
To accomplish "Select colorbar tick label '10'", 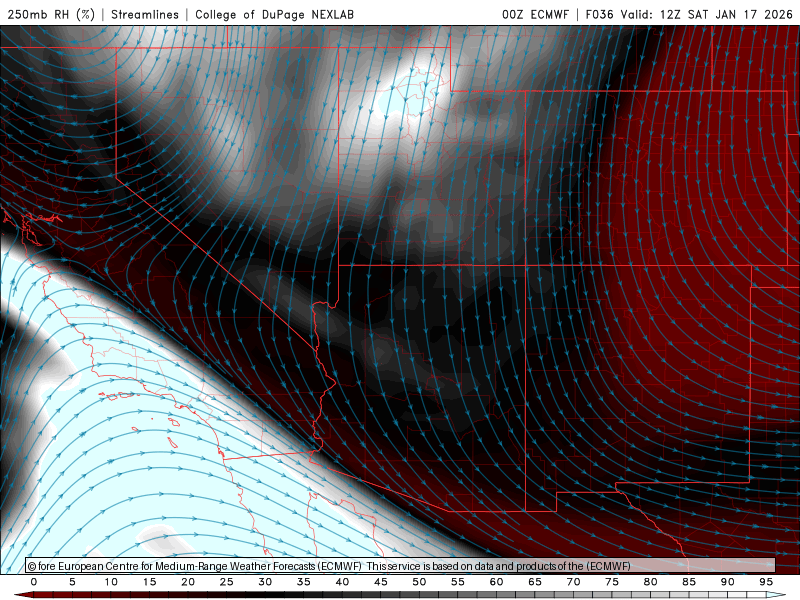I will 111,582.
